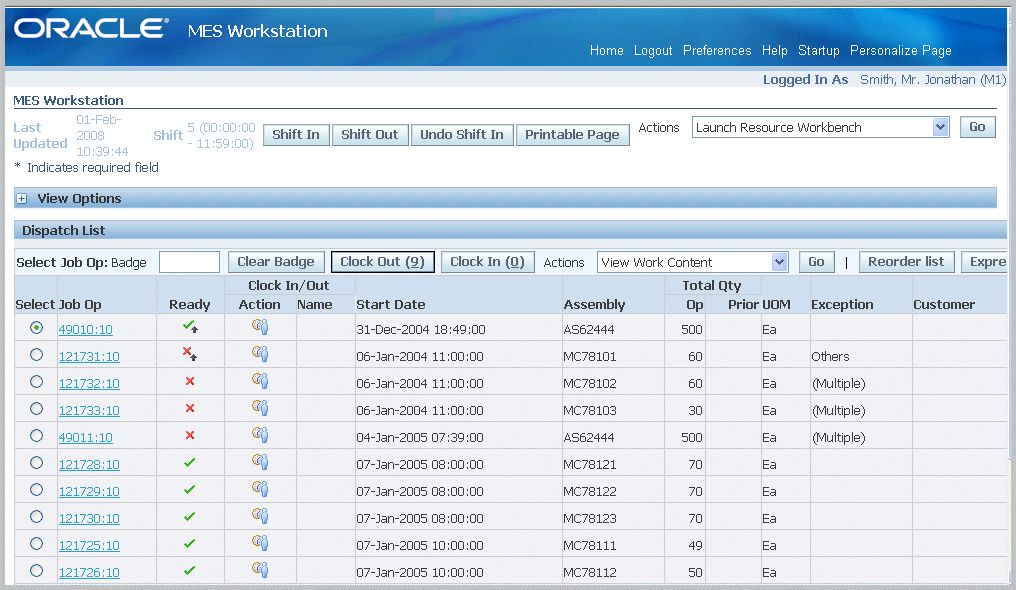Click the red X ready icon for job 49011:10
1016x590 pixels.
pos(190,435)
